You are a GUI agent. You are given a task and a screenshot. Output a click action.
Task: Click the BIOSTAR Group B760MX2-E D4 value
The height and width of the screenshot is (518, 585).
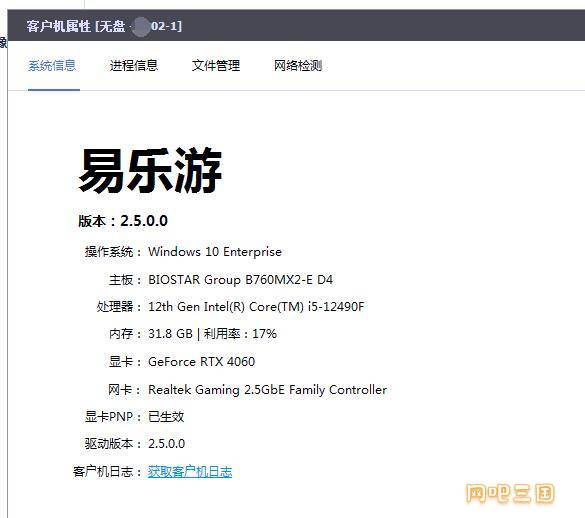click(241, 280)
